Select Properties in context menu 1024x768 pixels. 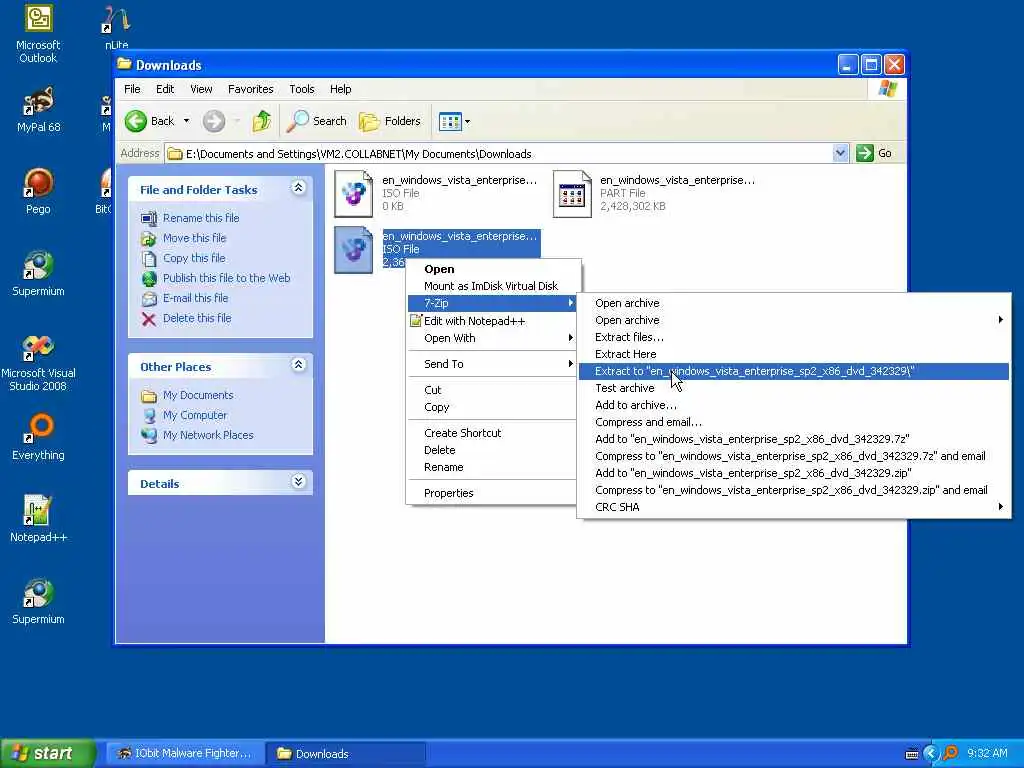coord(491,493)
